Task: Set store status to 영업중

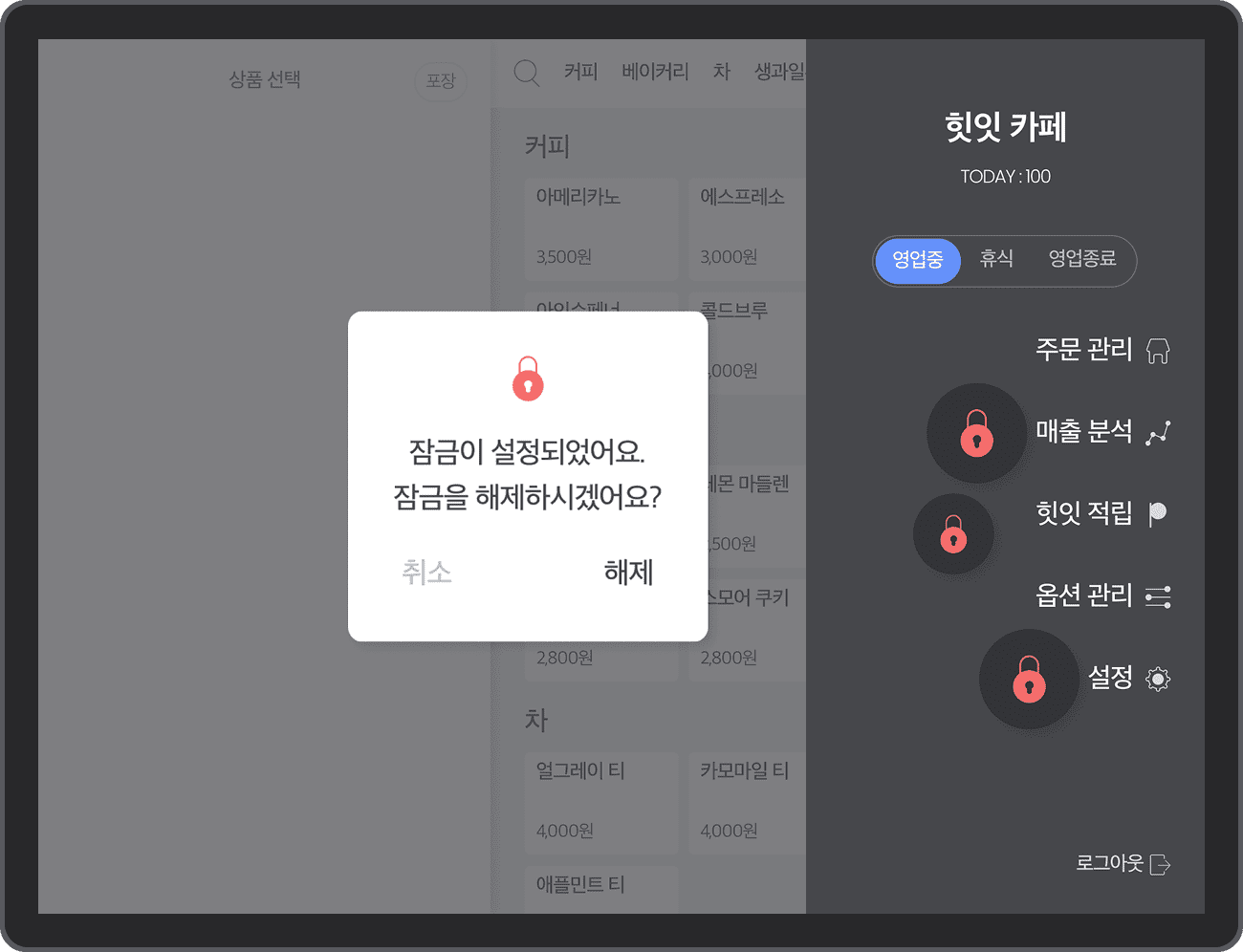Action: coord(918,260)
